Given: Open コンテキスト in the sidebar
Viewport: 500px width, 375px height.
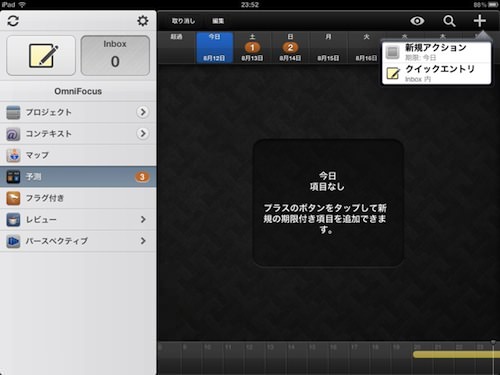Looking at the screenshot, I should (78, 134).
